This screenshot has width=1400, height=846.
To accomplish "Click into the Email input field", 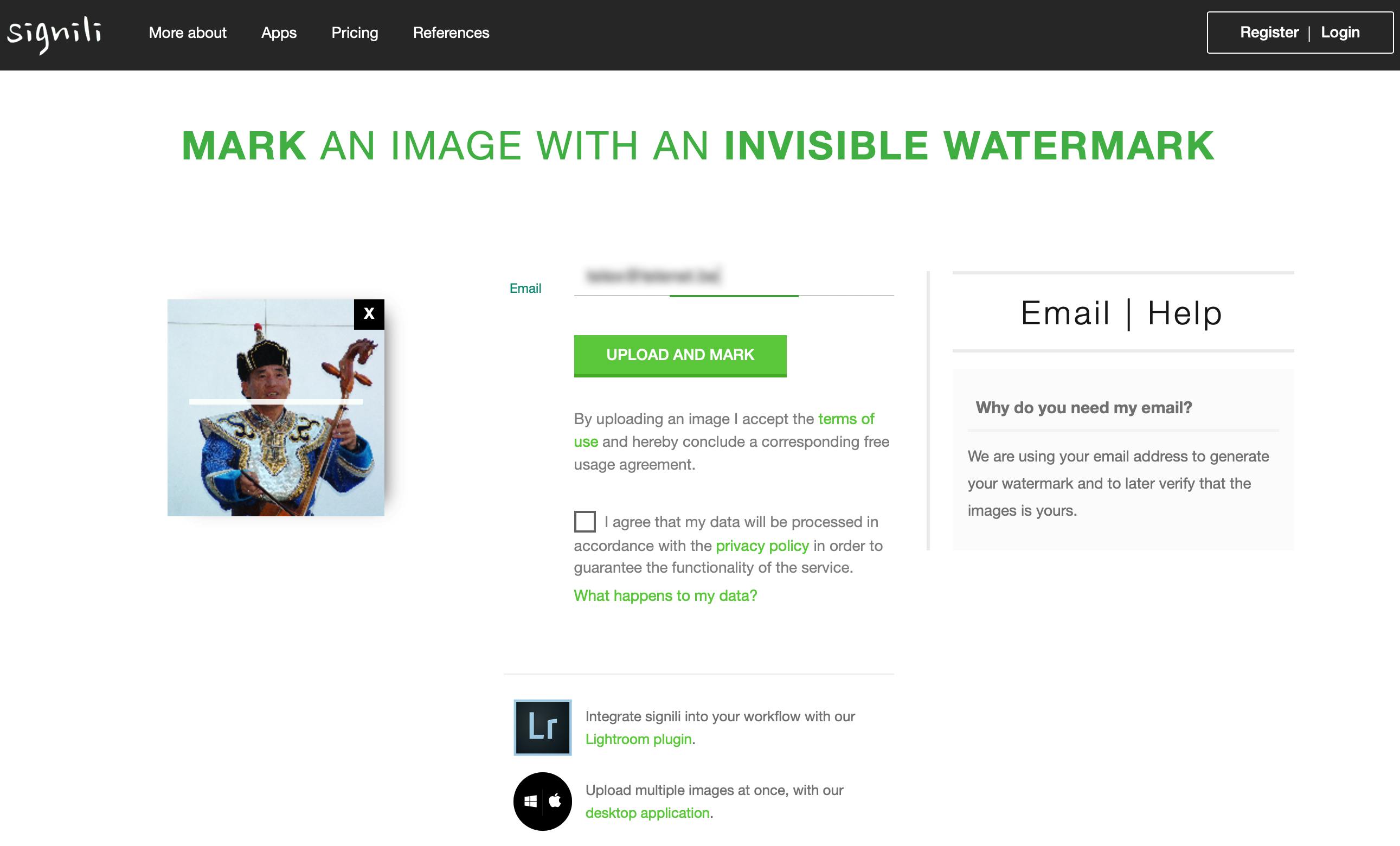I will point(733,277).
